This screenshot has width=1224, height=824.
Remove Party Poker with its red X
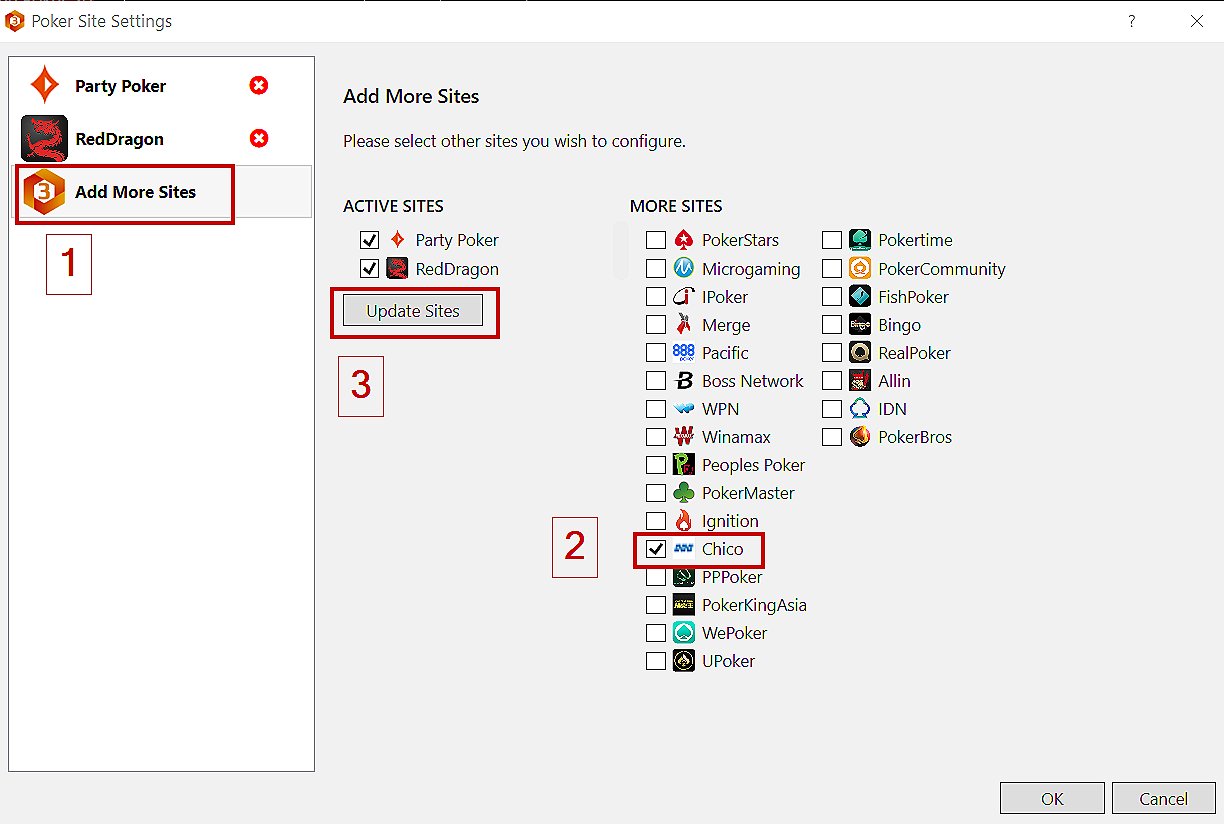point(259,86)
